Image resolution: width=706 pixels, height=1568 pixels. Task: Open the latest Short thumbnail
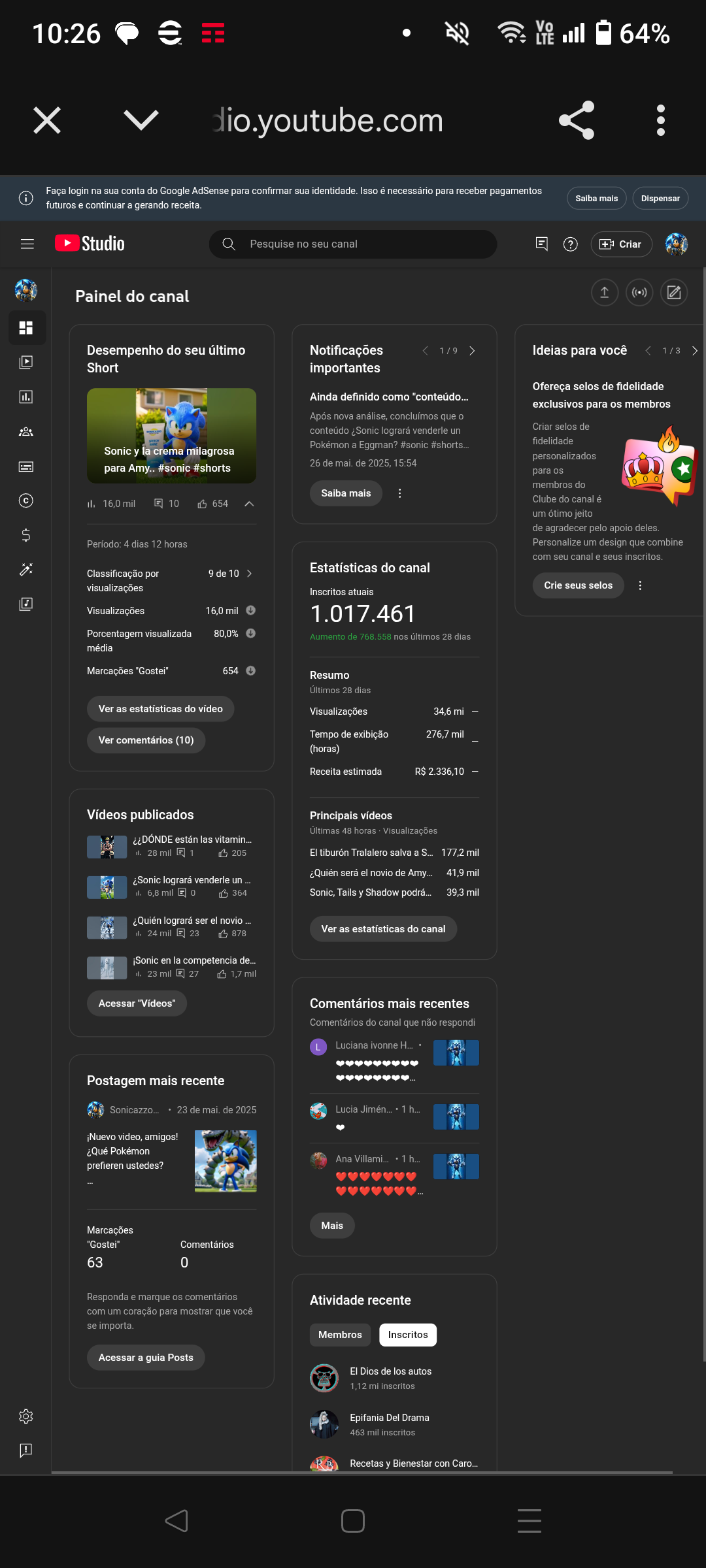[x=171, y=436]
